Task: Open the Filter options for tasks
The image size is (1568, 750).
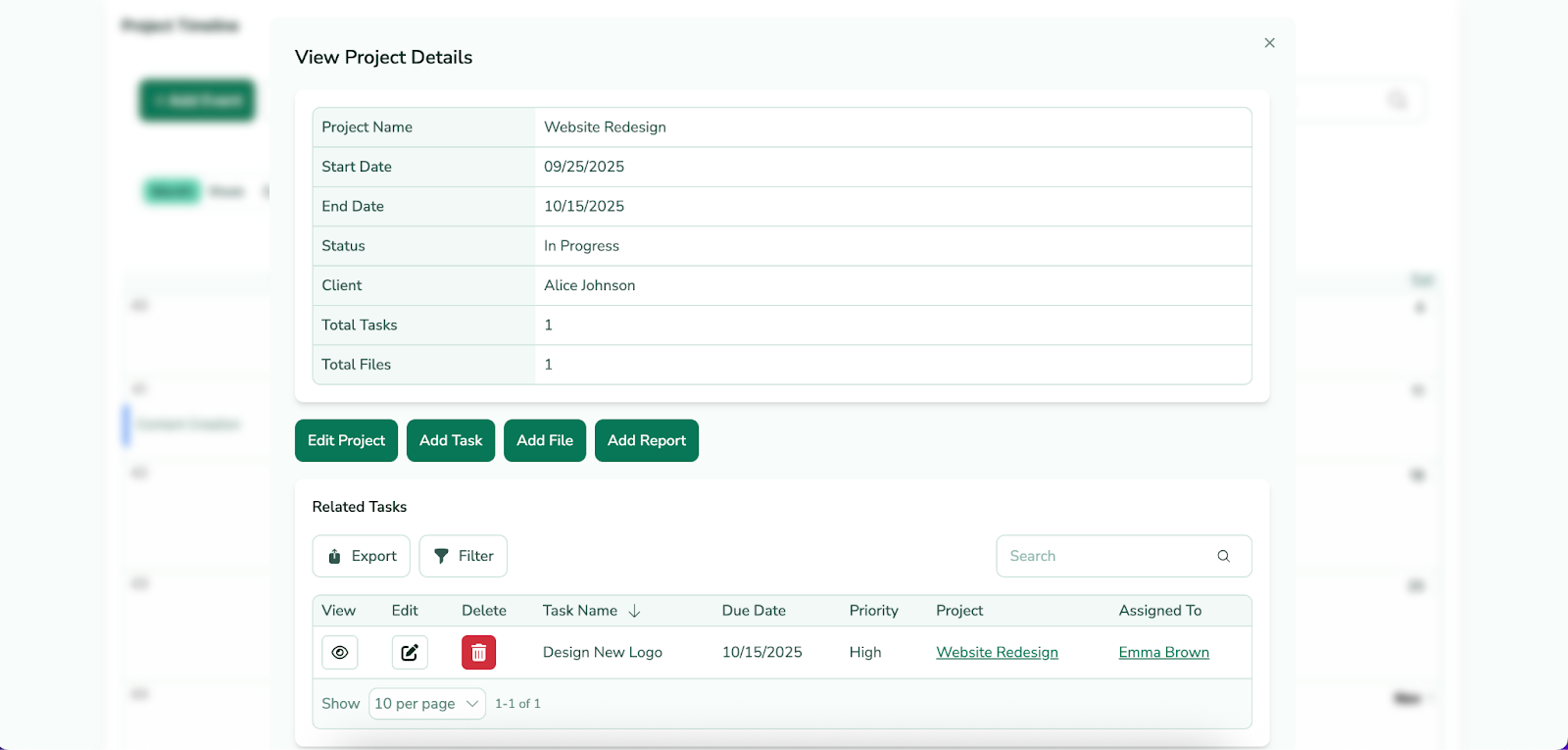Action: (463, 556)
